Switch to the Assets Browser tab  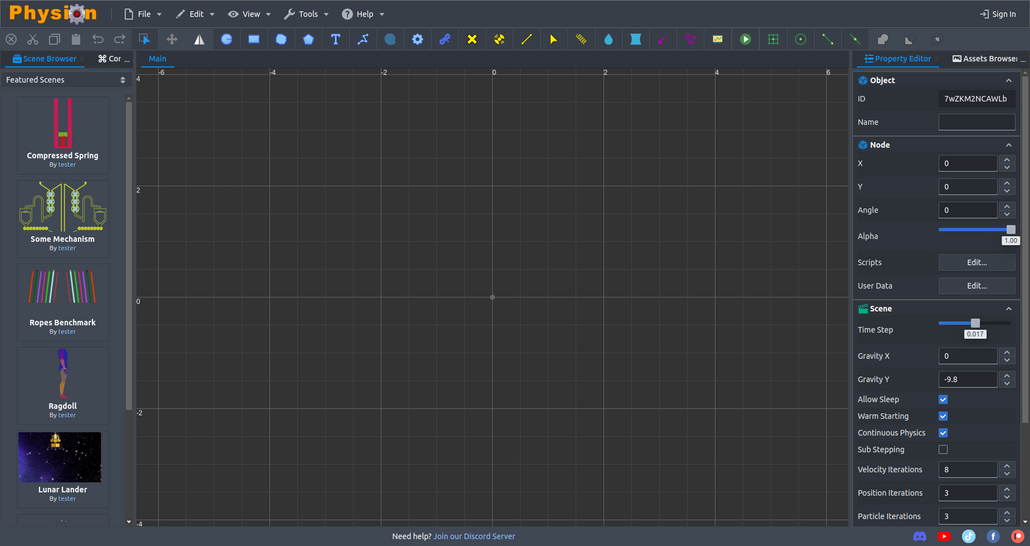(990, 59)
